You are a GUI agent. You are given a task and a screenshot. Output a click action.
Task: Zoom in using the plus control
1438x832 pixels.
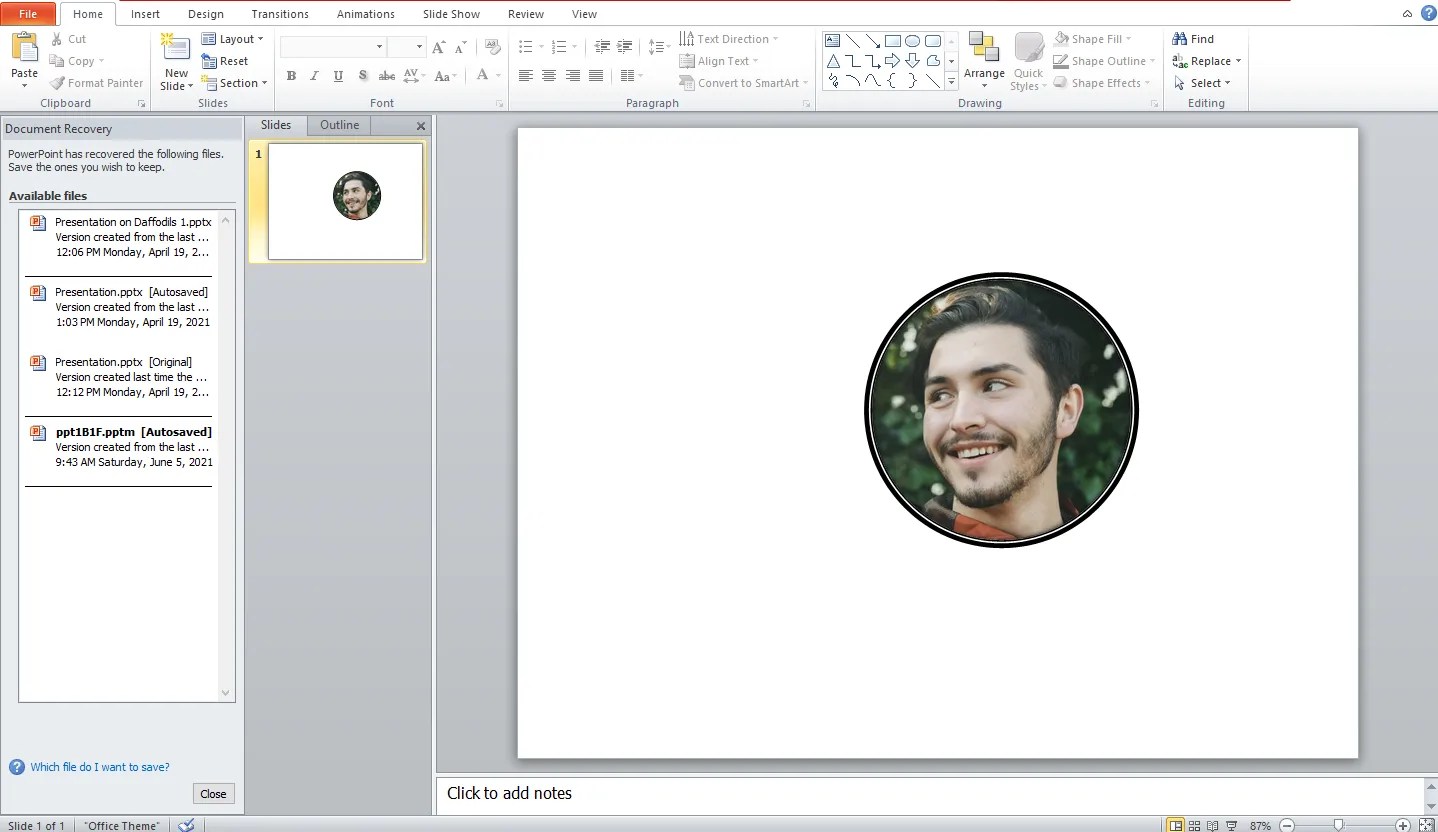pyautogui.click(x=1403, y=825)
